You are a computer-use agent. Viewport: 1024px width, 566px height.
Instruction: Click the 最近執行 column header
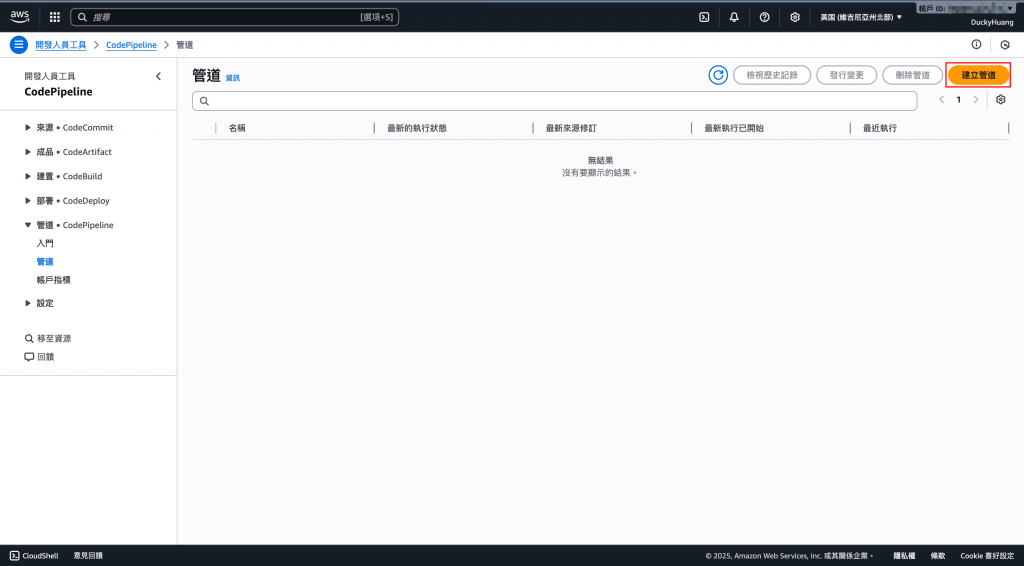click(880, 128)
